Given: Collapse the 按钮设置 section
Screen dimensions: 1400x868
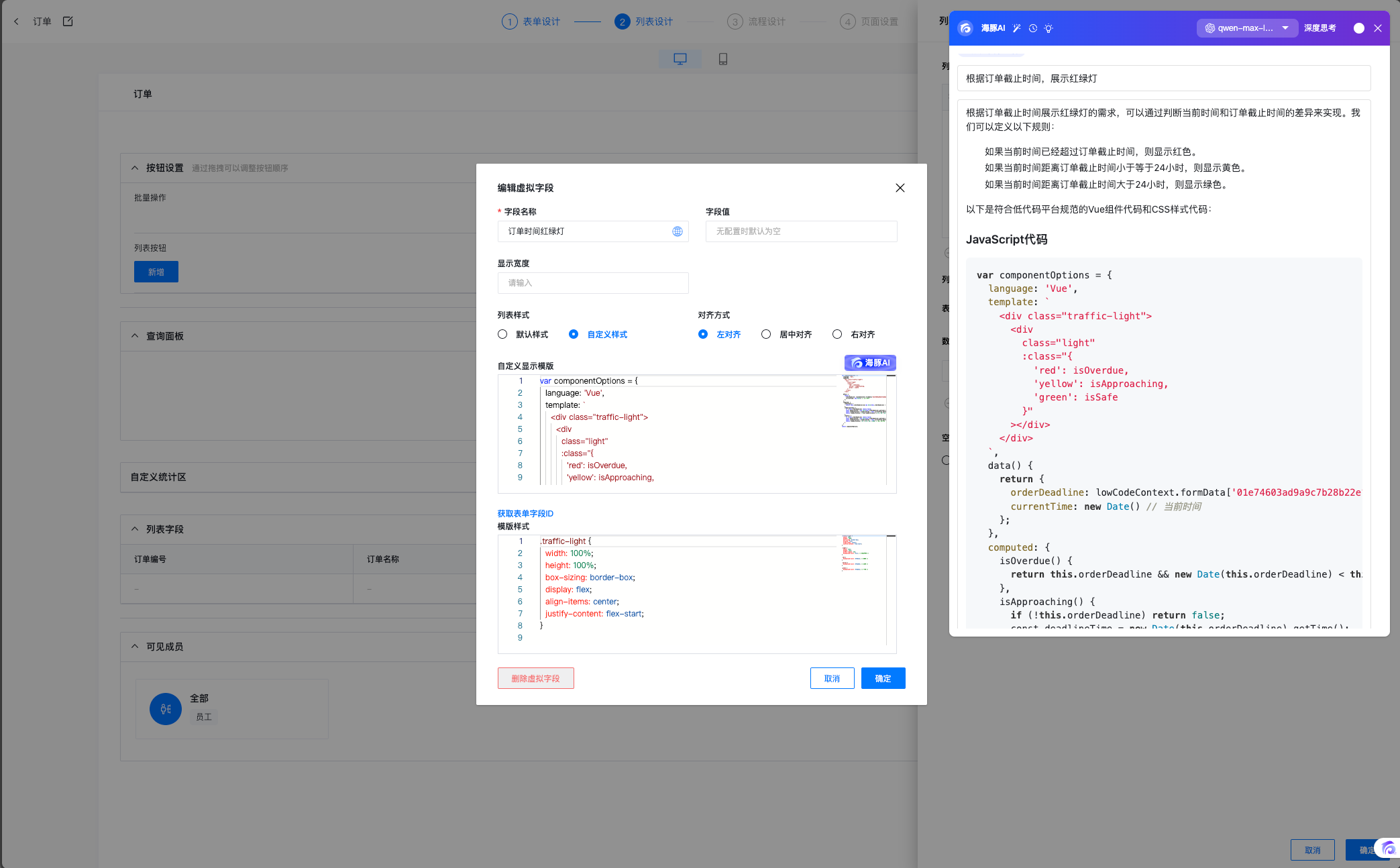Looking at the screenshot, I should [x=135, y=168].
